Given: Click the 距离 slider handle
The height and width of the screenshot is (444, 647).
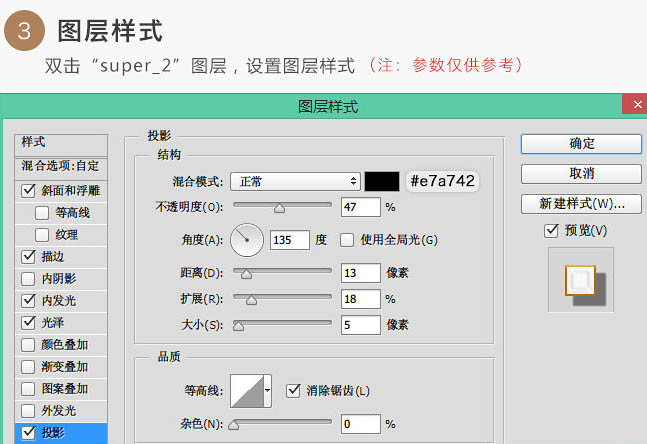Looking at the screenshot, I should [x=246, y=274].
